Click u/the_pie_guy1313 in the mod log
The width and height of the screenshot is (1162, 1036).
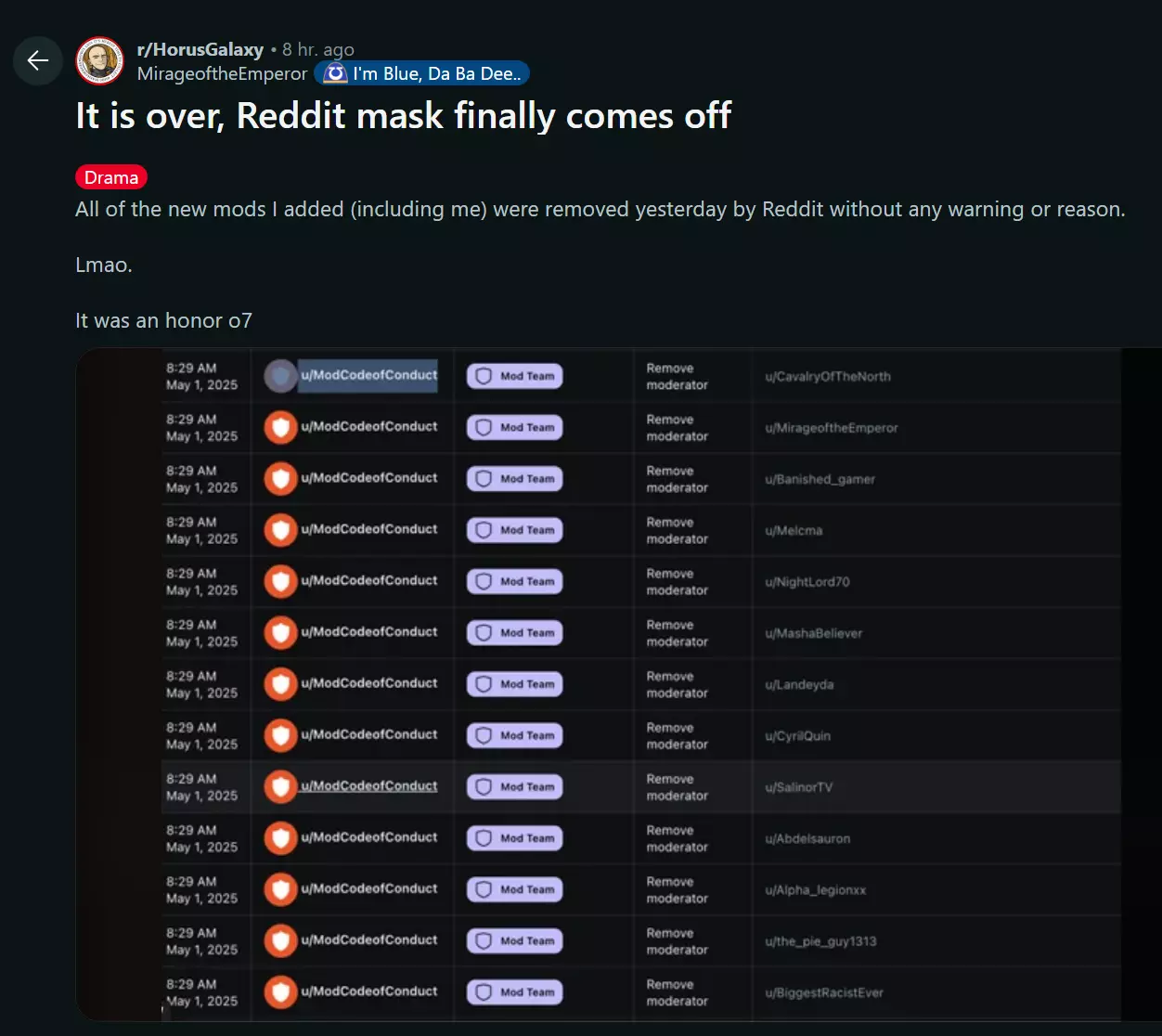(x=820, y=941)
